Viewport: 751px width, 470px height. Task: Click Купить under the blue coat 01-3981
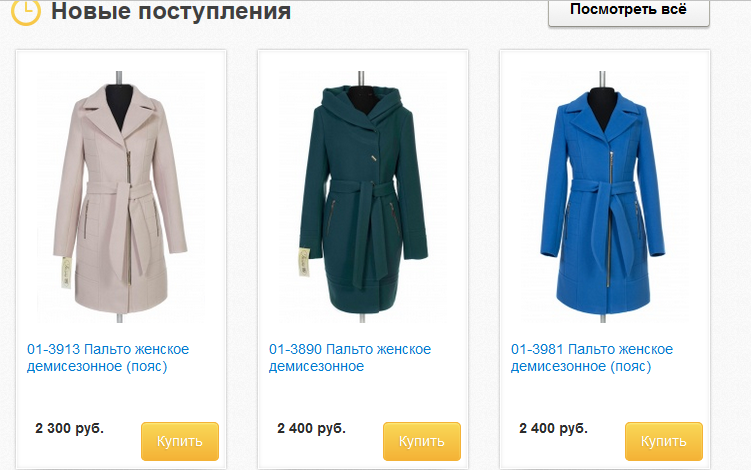coord(663,441)
